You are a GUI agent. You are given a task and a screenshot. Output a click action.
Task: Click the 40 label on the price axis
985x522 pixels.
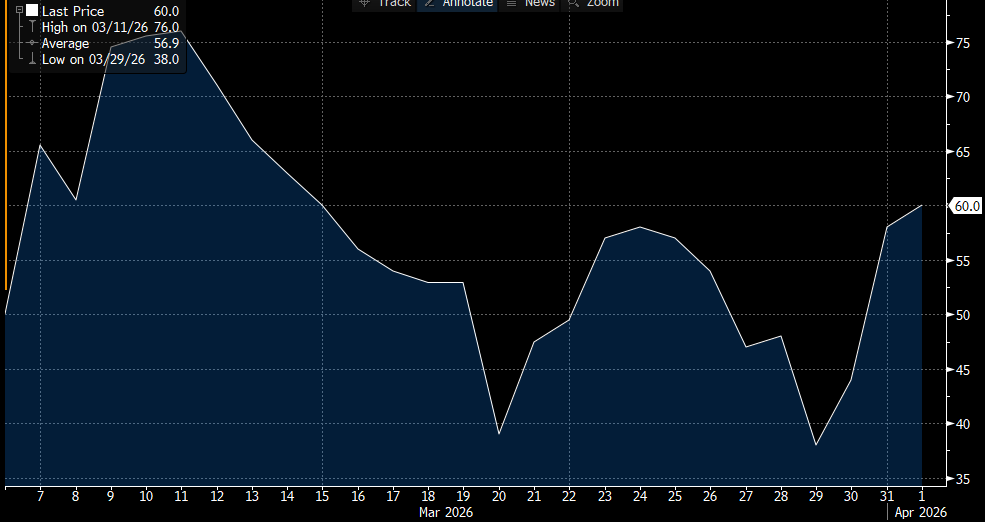point(963,424)
